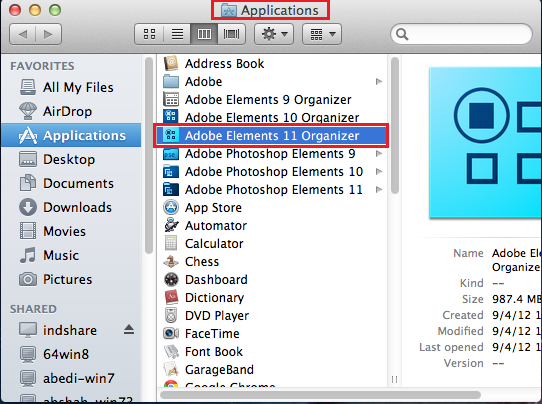Click the Finder search field

click(461, 34)
